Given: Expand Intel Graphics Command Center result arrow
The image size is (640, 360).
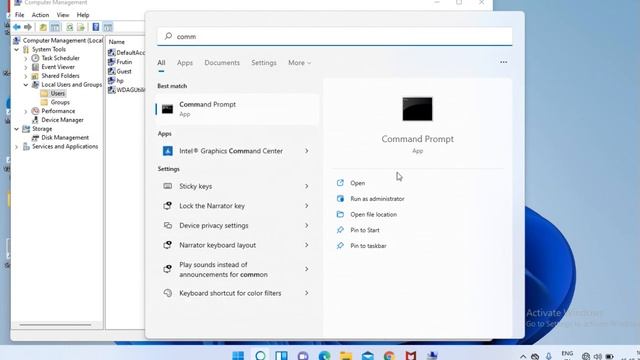Looking at the screenshot, I should (307, 151).
